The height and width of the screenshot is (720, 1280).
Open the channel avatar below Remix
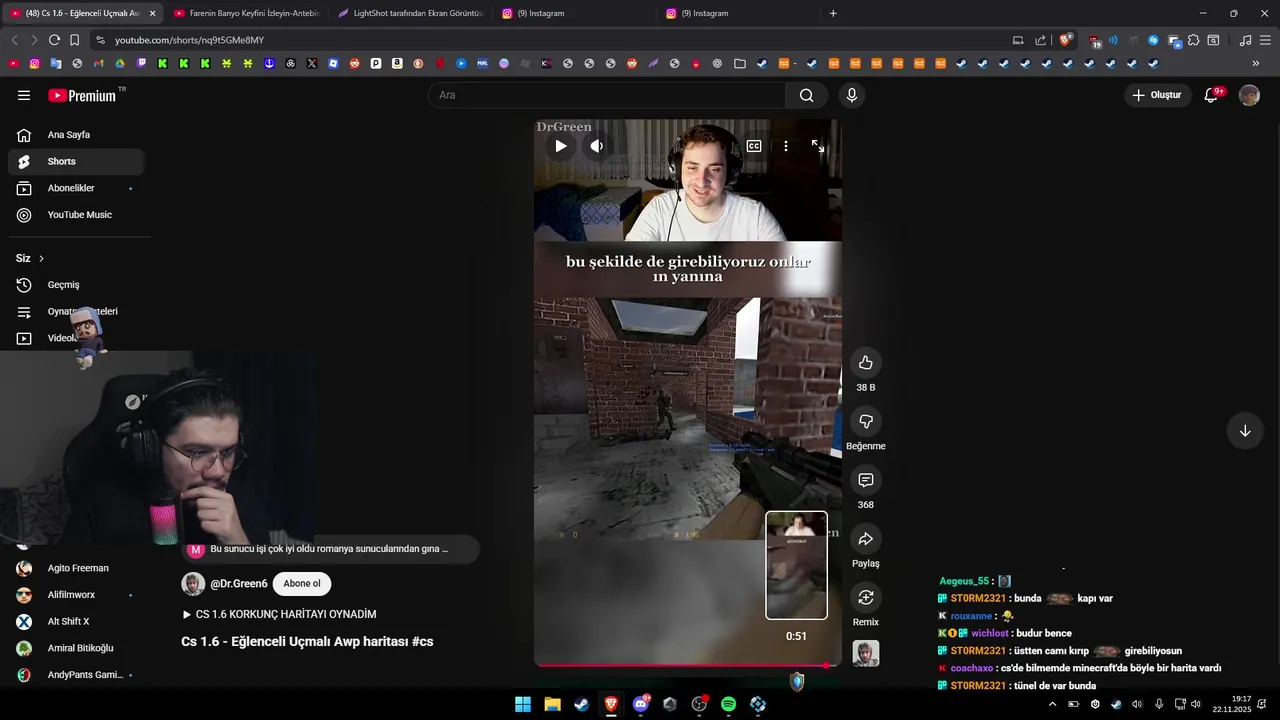866,653
